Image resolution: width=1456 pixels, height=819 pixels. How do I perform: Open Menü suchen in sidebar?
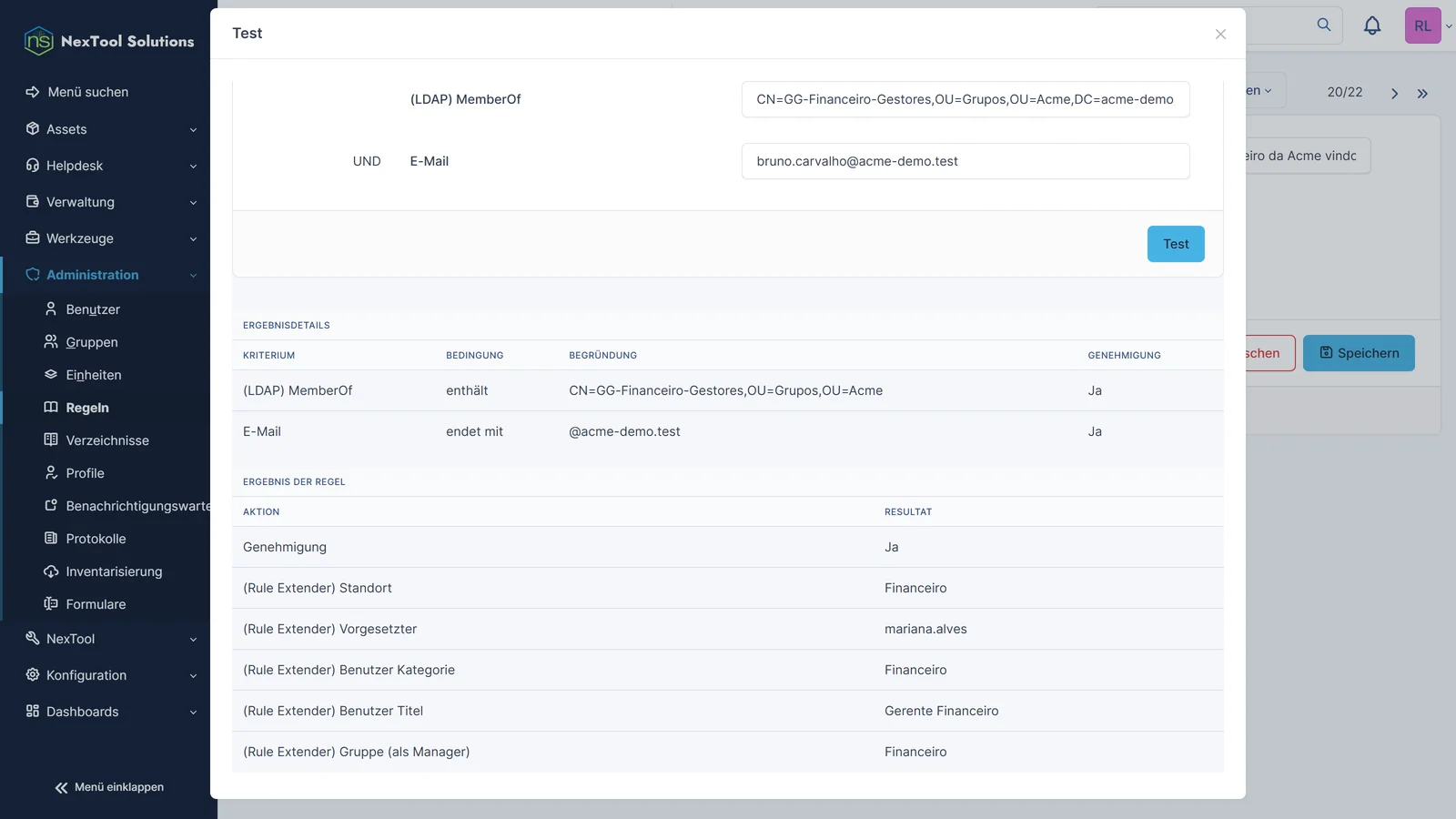(88, 92)
